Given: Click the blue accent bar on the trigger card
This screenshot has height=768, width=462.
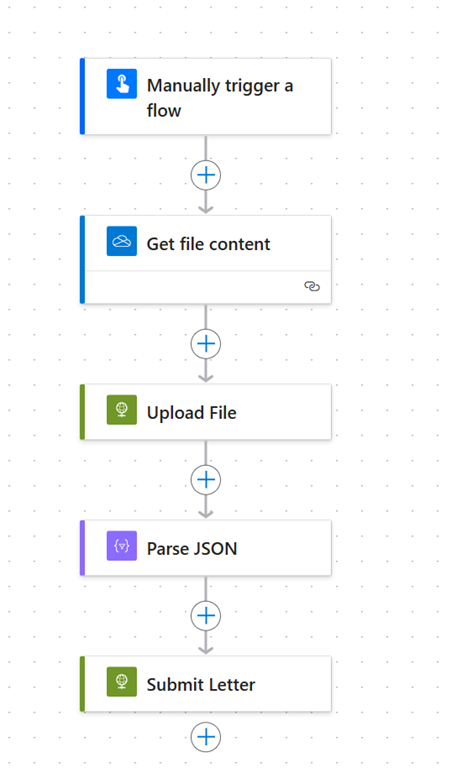Looking at the screenshot, I should coord(82,96).
